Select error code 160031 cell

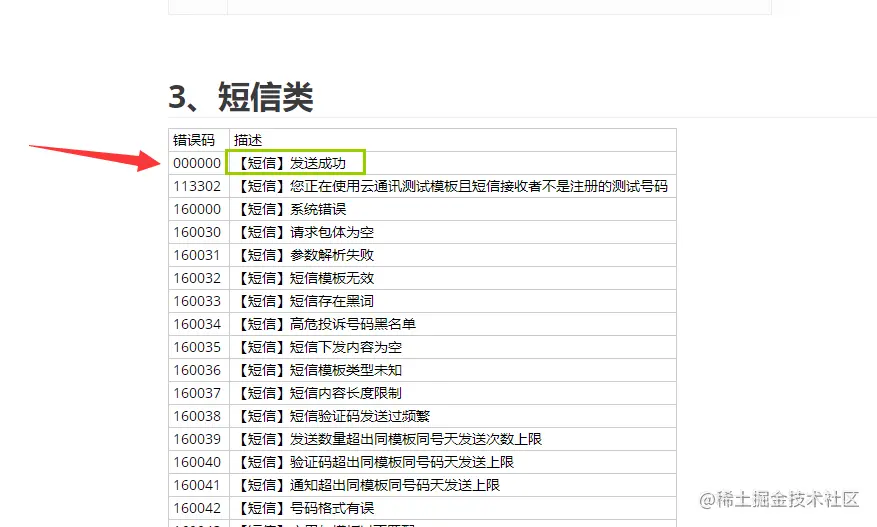197,255
